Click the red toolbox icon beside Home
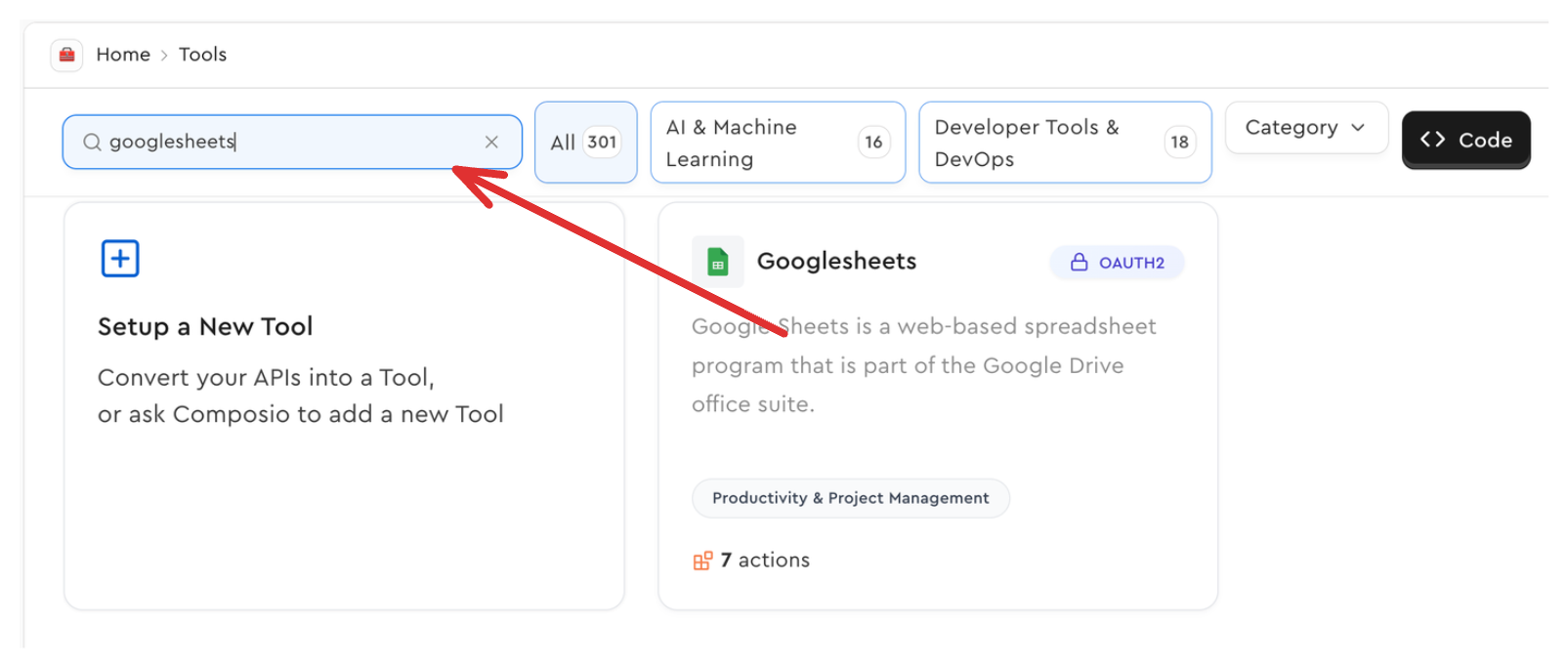The width and height of the screenshot is (1568, 667). [66, 55]
